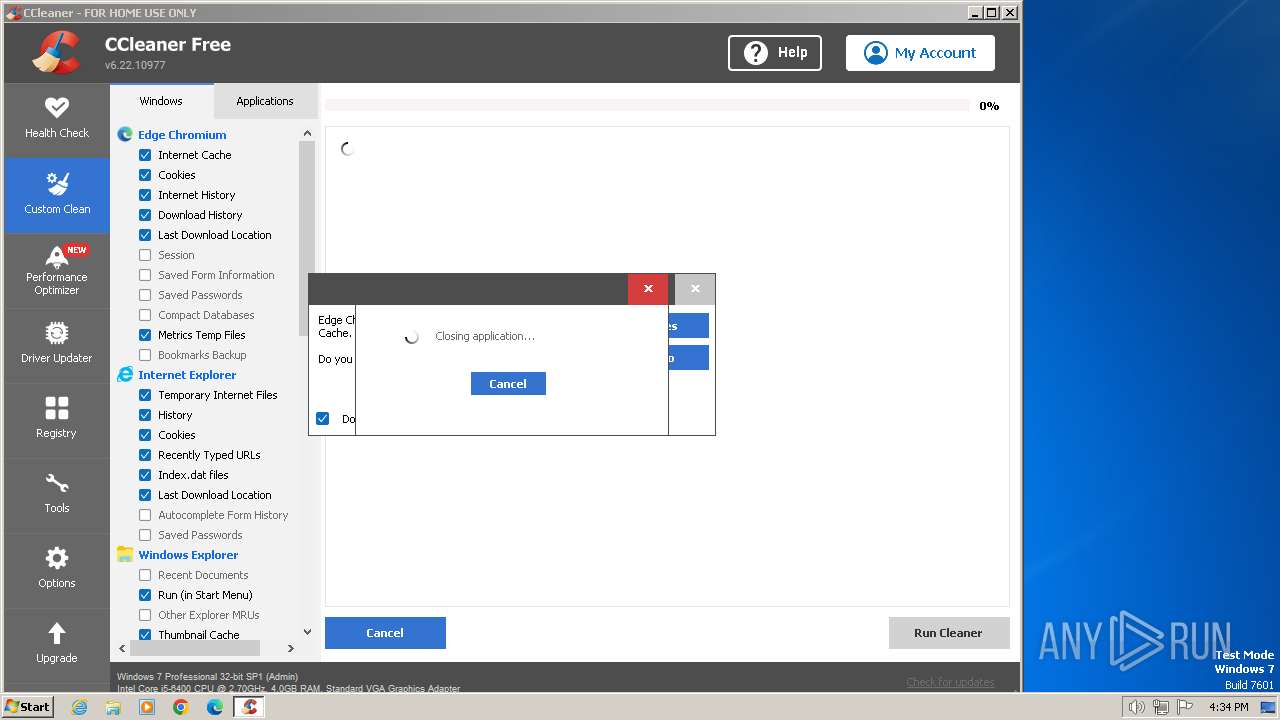Enable Saved Form Information
Image resolution: width=1280 pixels, height=720 pixels.
[145, 275]
